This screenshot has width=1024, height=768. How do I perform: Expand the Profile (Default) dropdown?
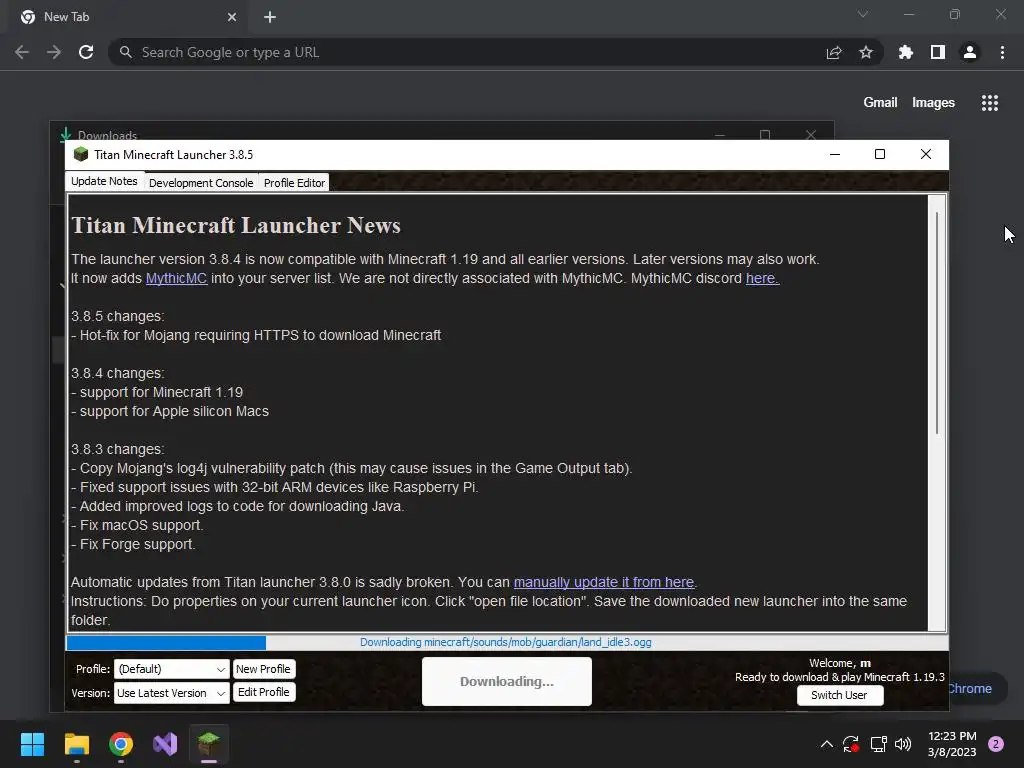[171, 669]
